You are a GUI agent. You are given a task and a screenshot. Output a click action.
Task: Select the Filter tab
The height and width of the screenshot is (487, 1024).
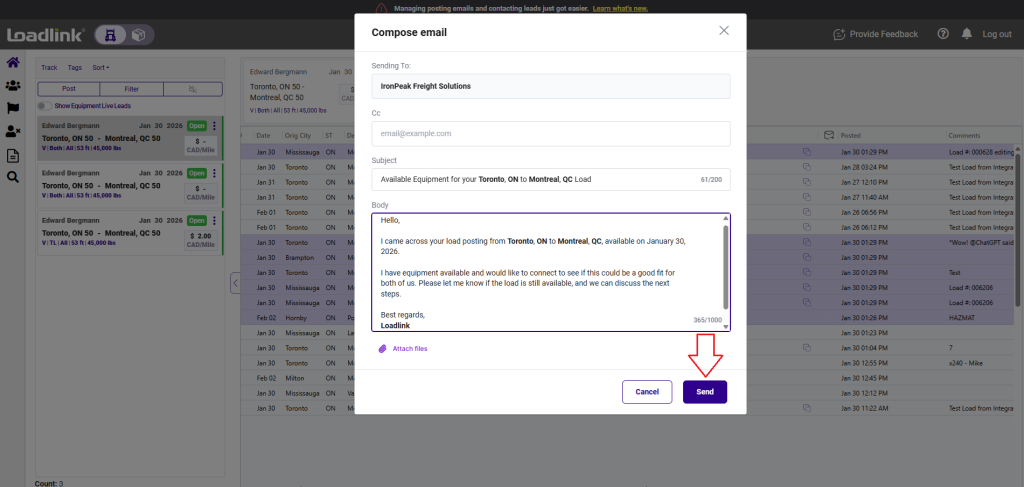pyautogui.click(x=132, y=89)
